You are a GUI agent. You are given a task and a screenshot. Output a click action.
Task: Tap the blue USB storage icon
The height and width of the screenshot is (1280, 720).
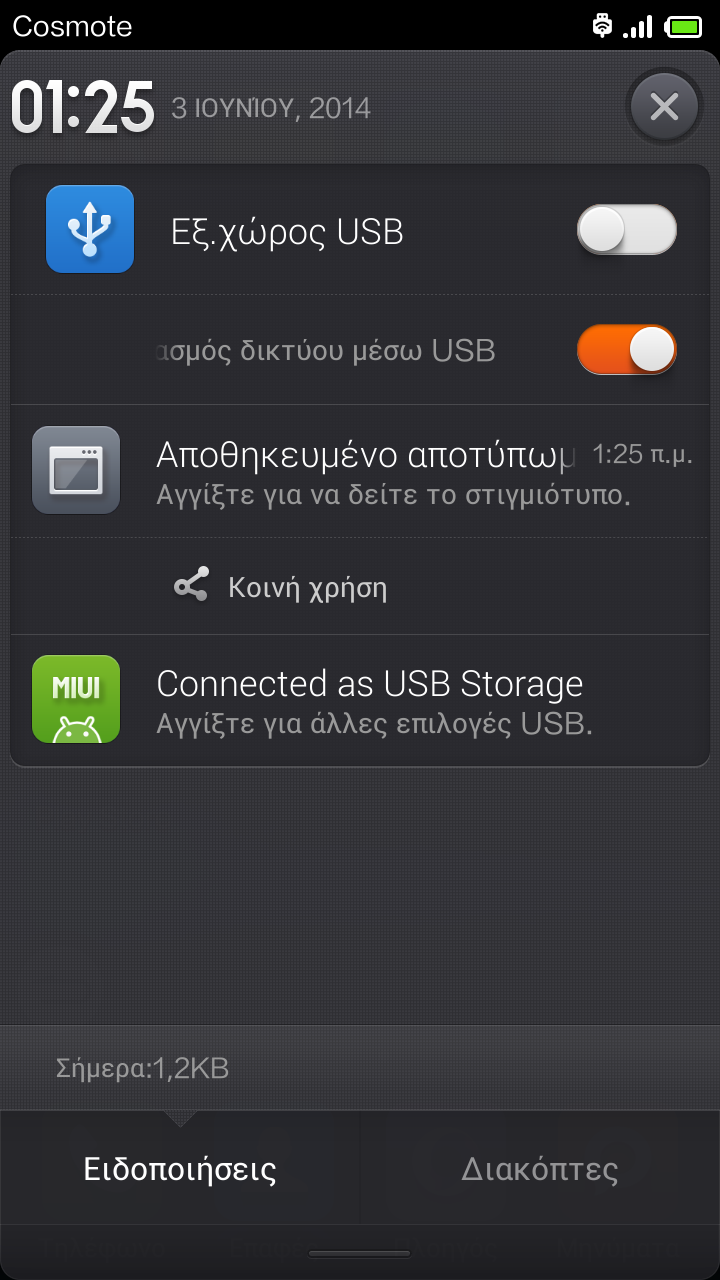[90, 229]
